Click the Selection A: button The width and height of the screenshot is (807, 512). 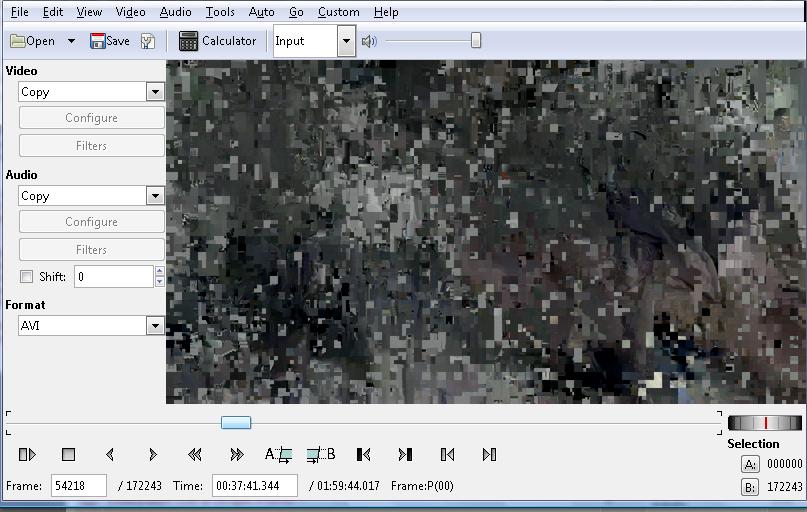[x=750, y=464]
